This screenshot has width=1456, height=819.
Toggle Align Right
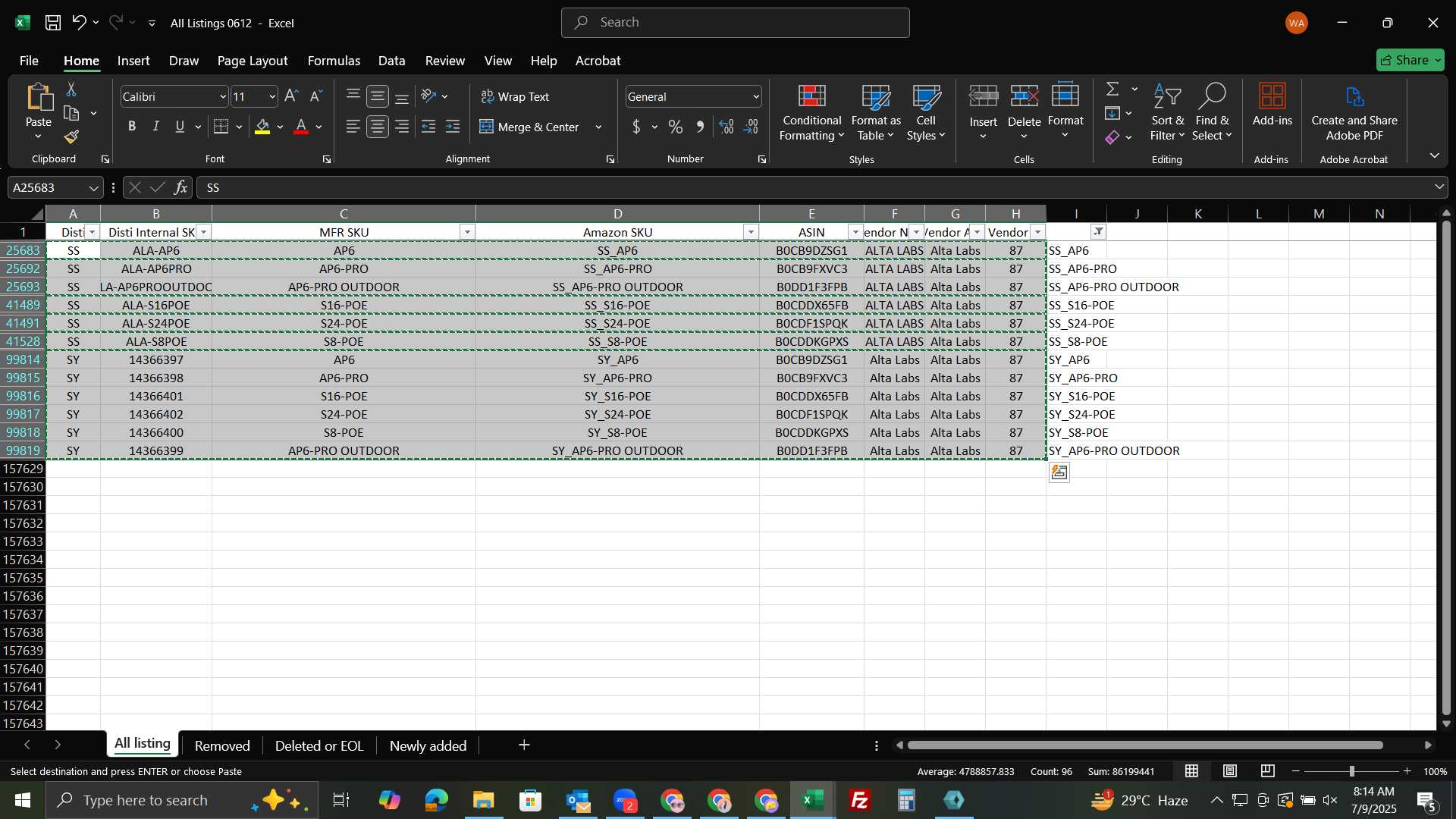tap(402, 127)
